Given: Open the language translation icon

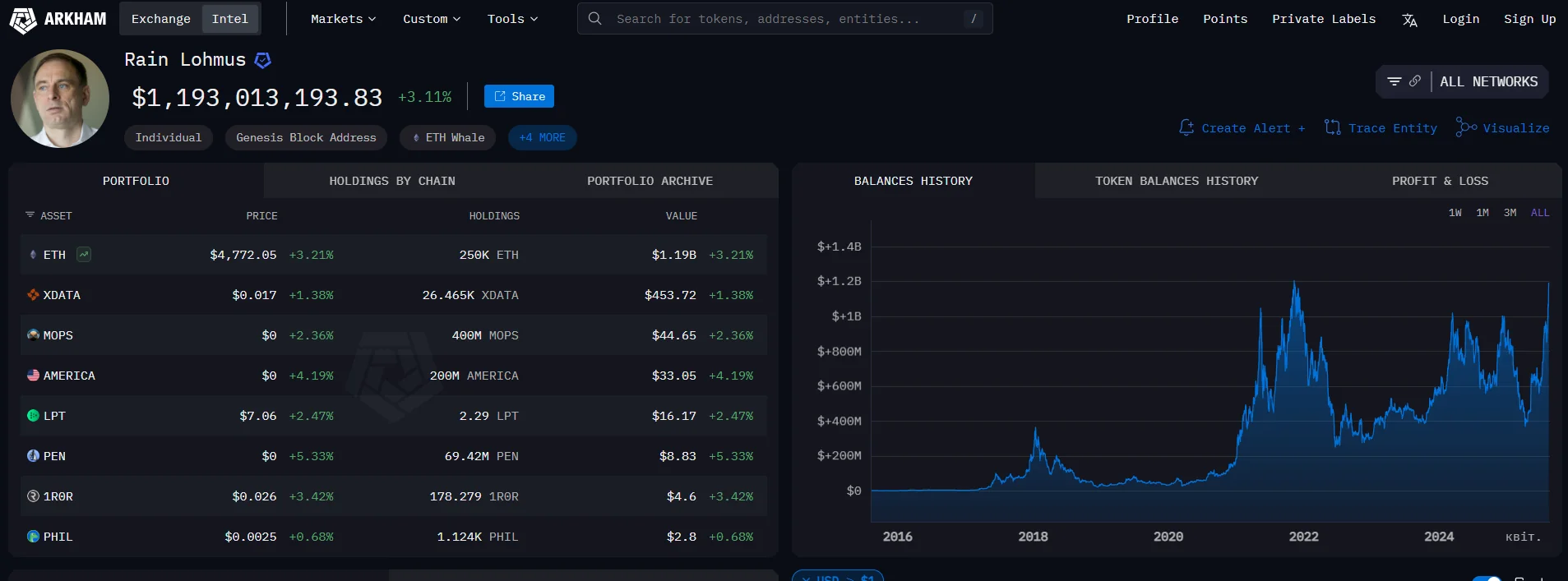Looking at the screenshot, I should (x=1409, y=20).
